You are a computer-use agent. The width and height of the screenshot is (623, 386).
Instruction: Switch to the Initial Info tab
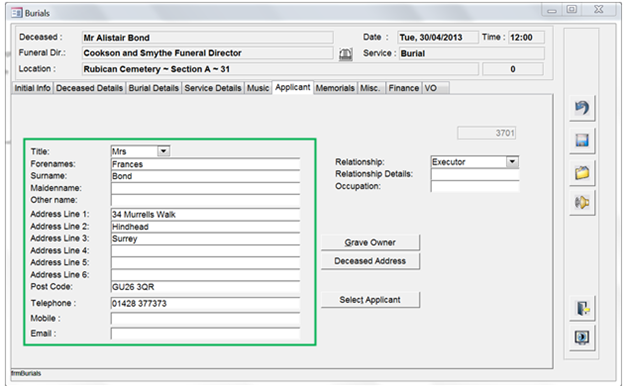pyautogui.click(x=33, y=88)
